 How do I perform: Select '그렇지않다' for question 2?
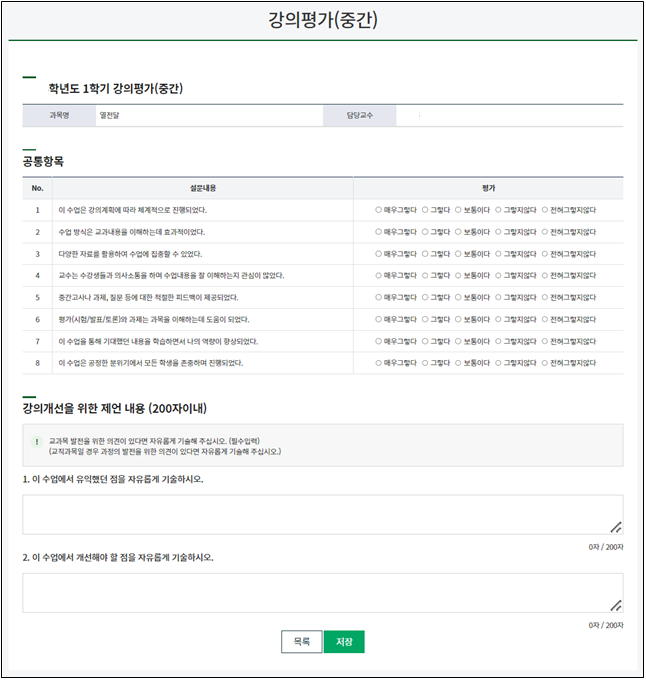click(498, 232)
